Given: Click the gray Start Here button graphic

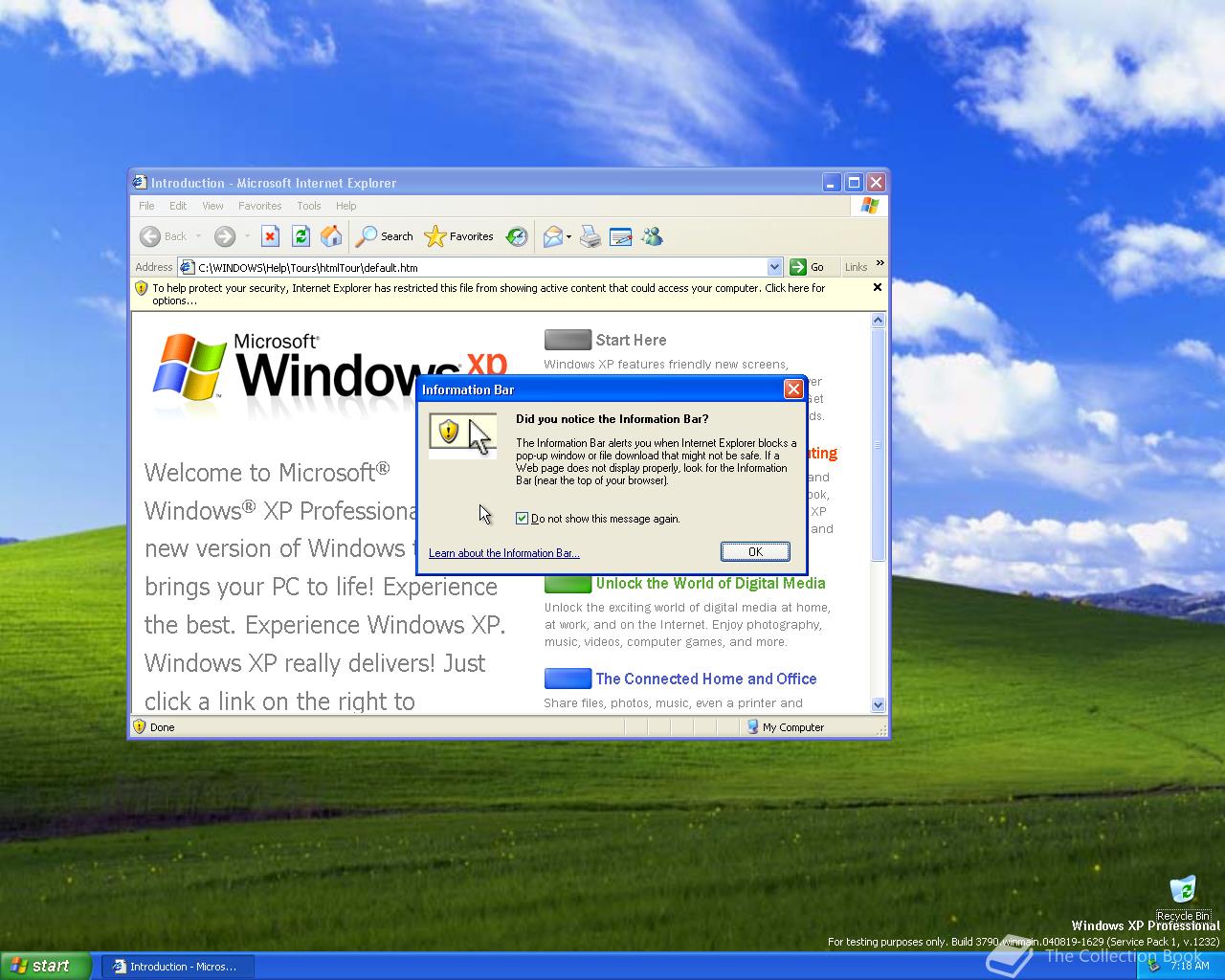Looking at the screenshot, I should tap(568, 340).
